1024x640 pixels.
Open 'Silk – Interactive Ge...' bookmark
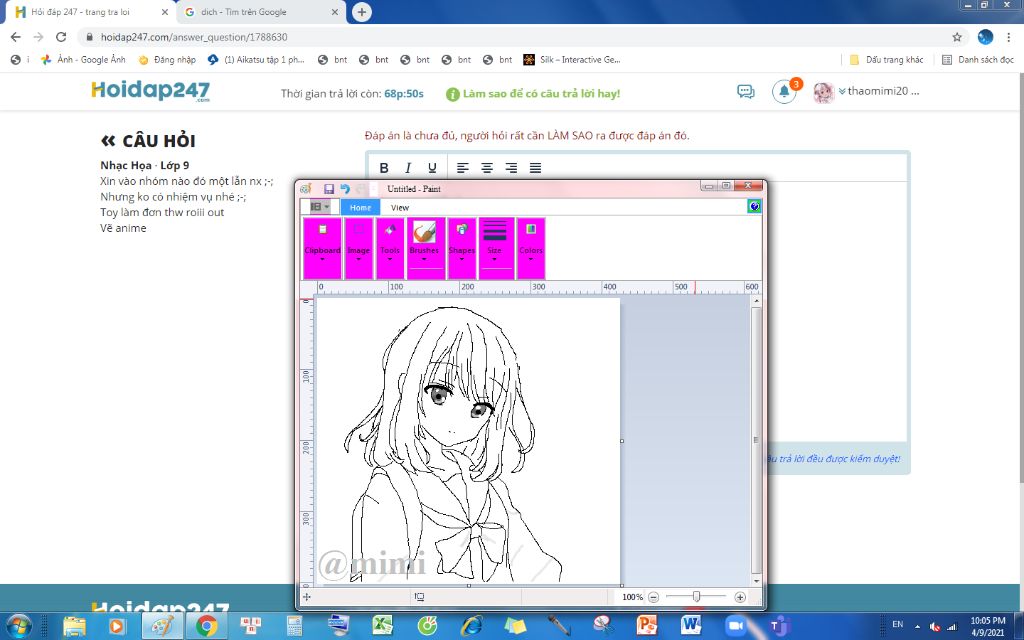572,59
